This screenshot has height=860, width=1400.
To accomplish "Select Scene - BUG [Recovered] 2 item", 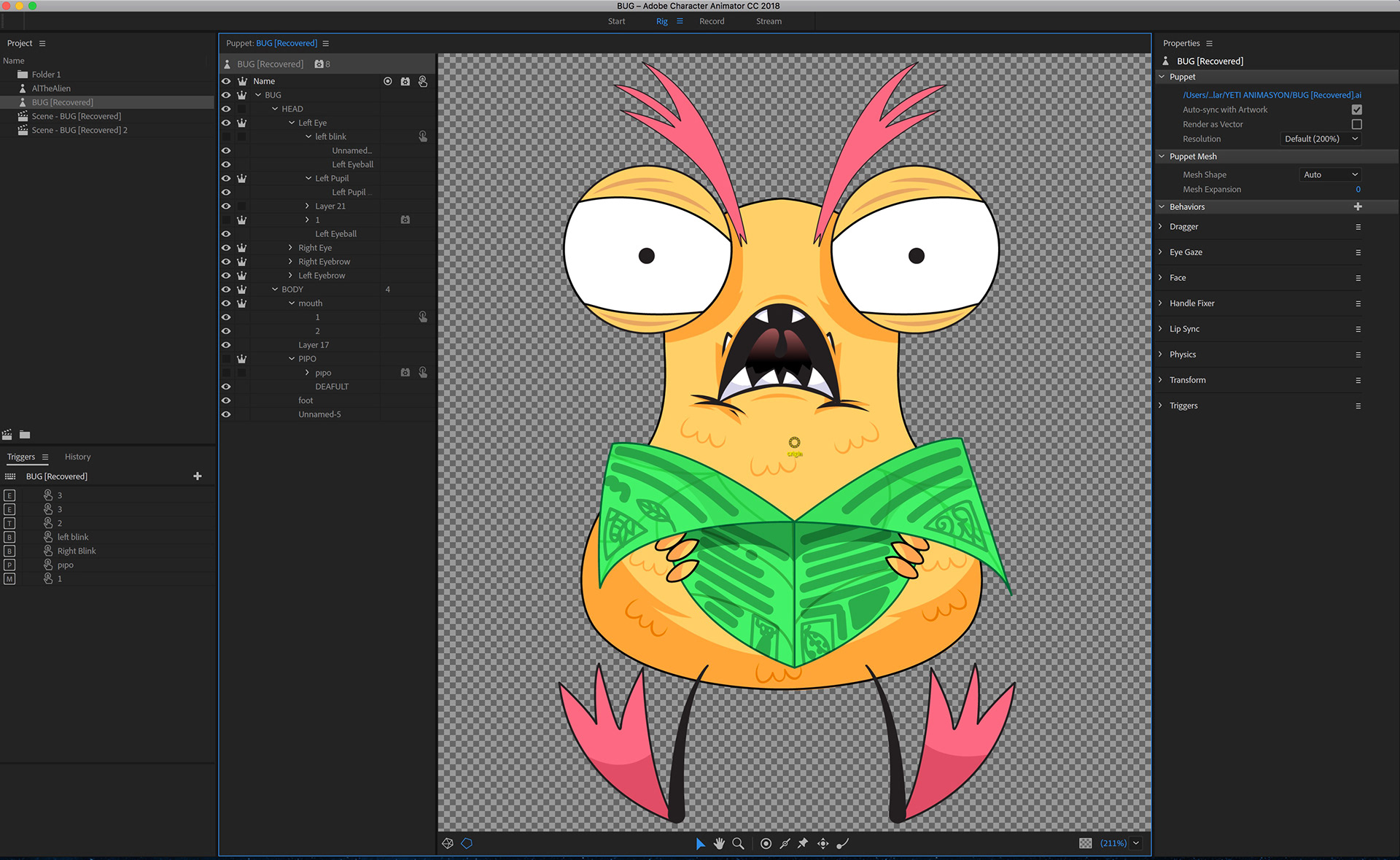I will coord(79,130).
